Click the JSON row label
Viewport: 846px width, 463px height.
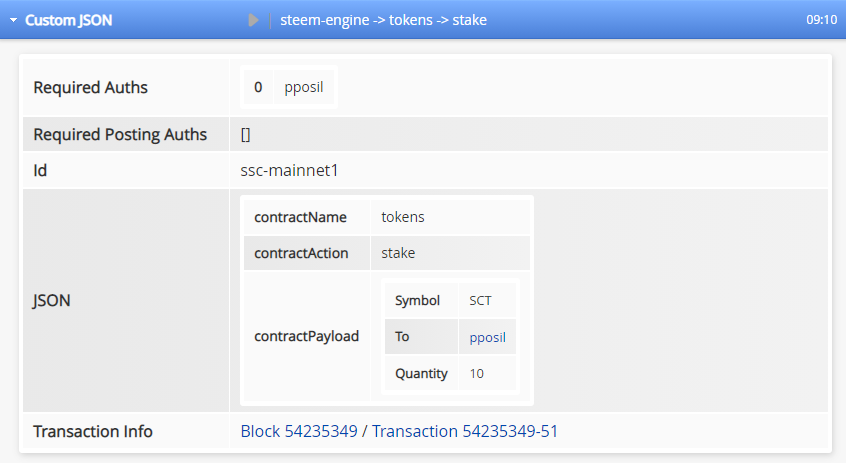(52, 299)
